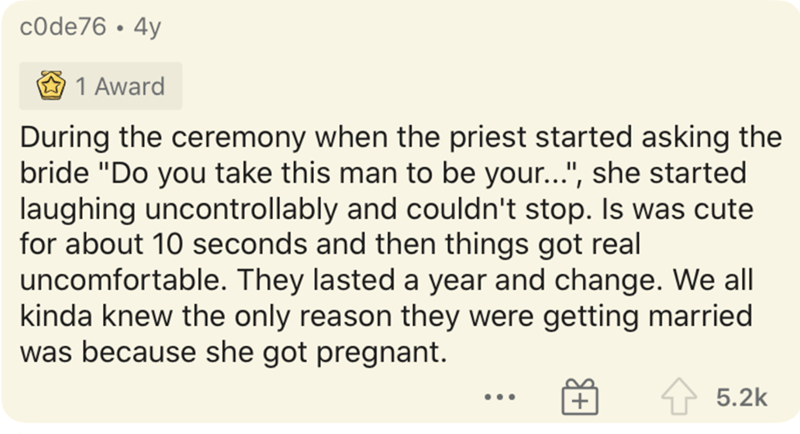The image size is (800, 434).
Task: Click the gold star award icon
Action: tap(51, 85)
